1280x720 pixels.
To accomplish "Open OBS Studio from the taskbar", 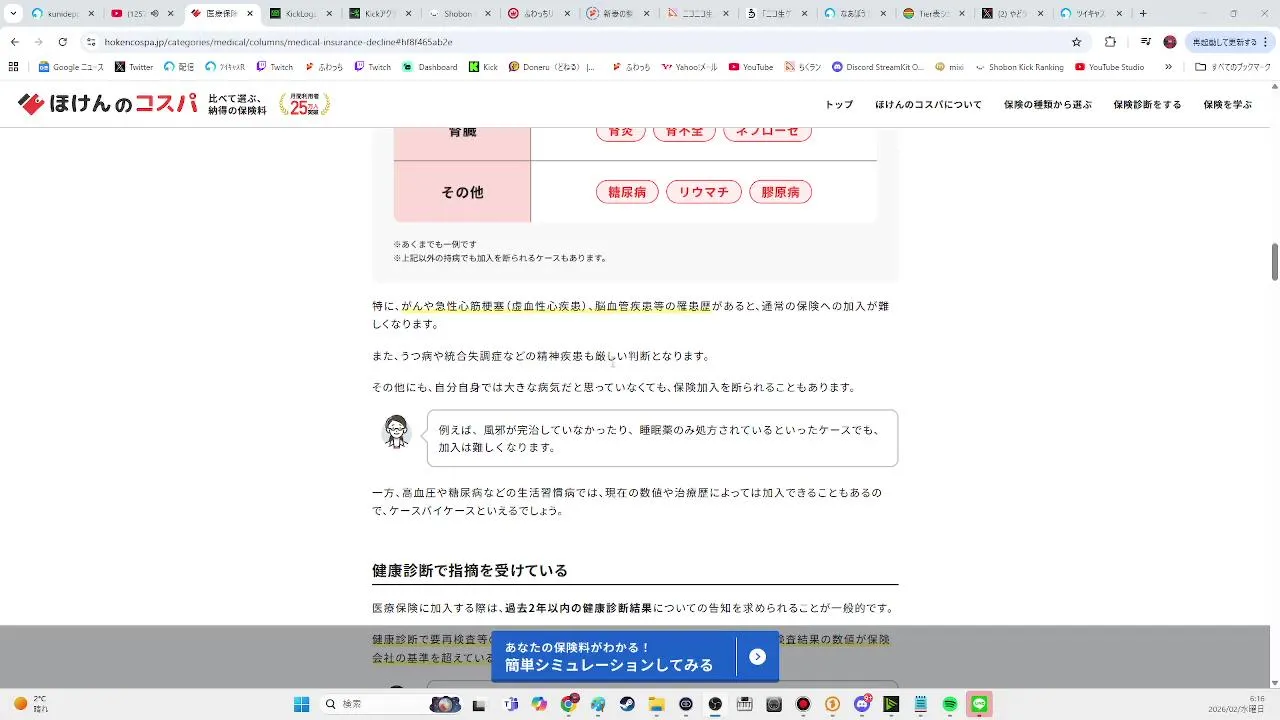I will [715, 704].
